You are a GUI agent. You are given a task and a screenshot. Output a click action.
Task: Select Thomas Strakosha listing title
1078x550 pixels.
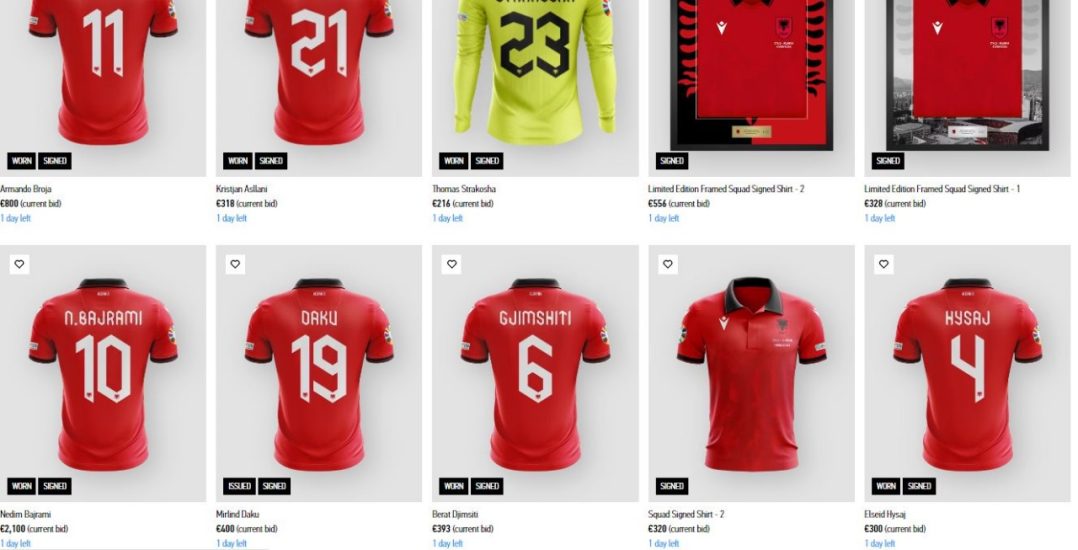pyautogui.click(x=464, y=189)
